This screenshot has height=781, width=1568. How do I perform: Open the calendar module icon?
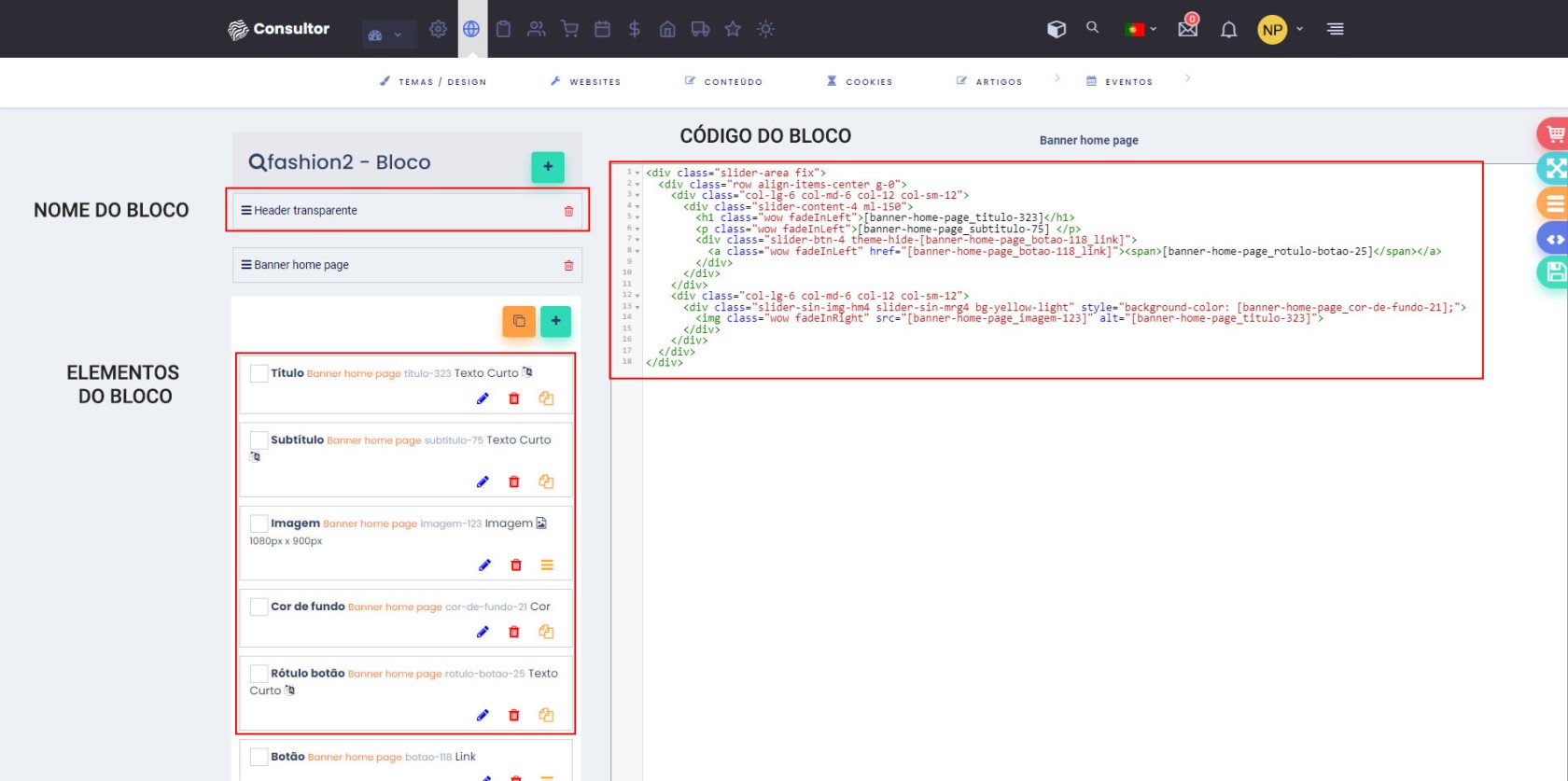[602, 29]
